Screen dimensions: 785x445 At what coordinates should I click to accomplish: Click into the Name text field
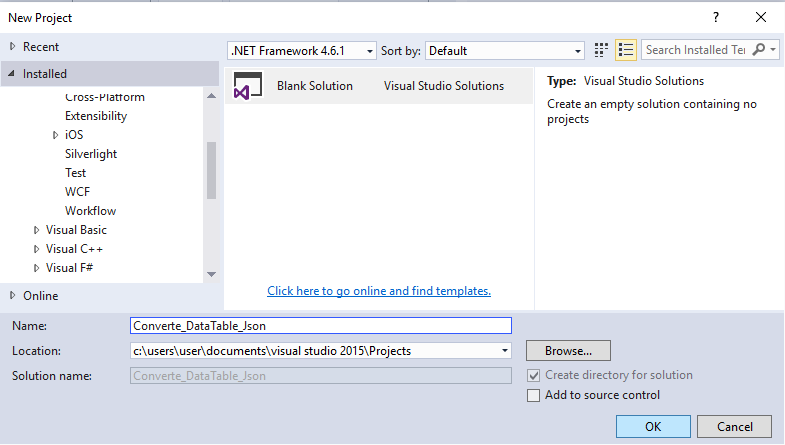point(321,326)
